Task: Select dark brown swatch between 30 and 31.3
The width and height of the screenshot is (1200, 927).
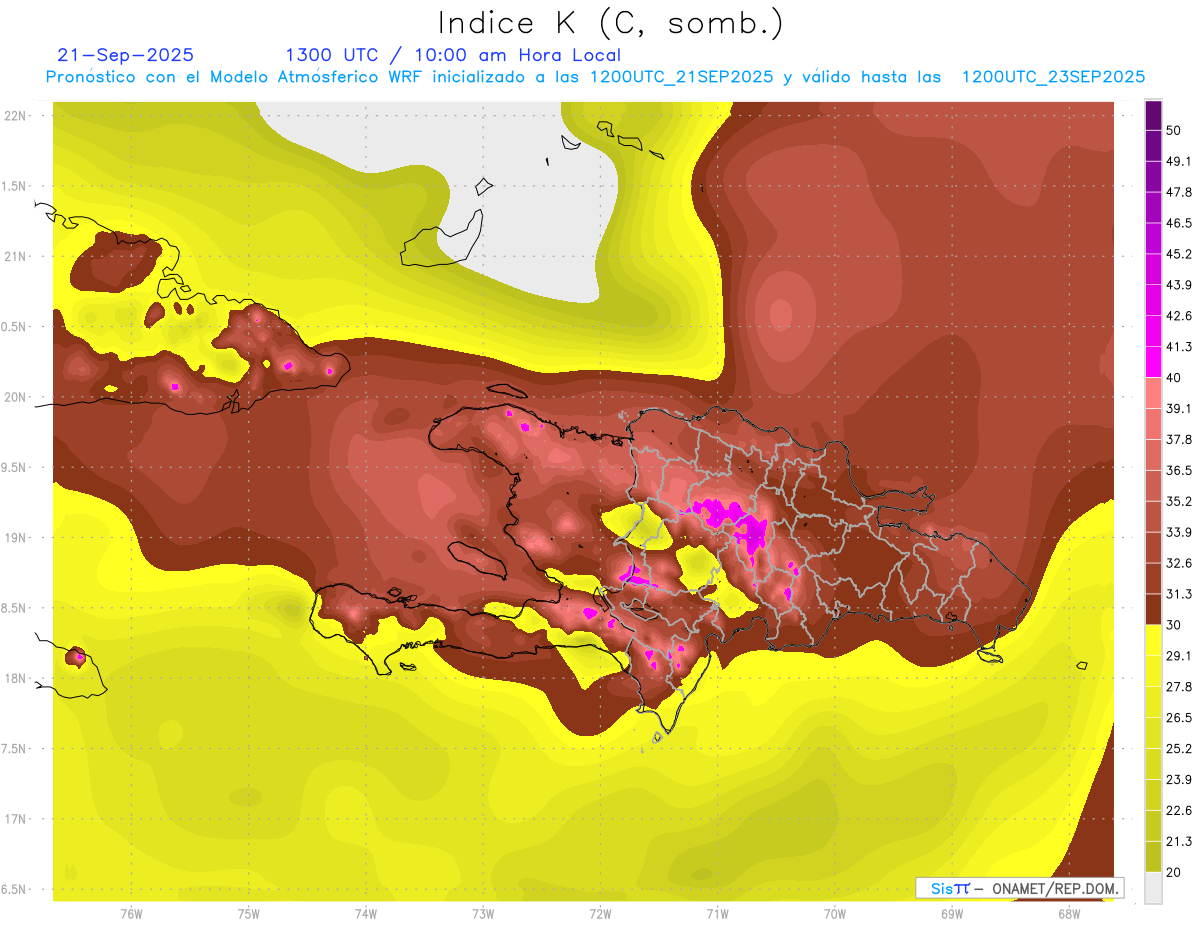Action: 1153,609
